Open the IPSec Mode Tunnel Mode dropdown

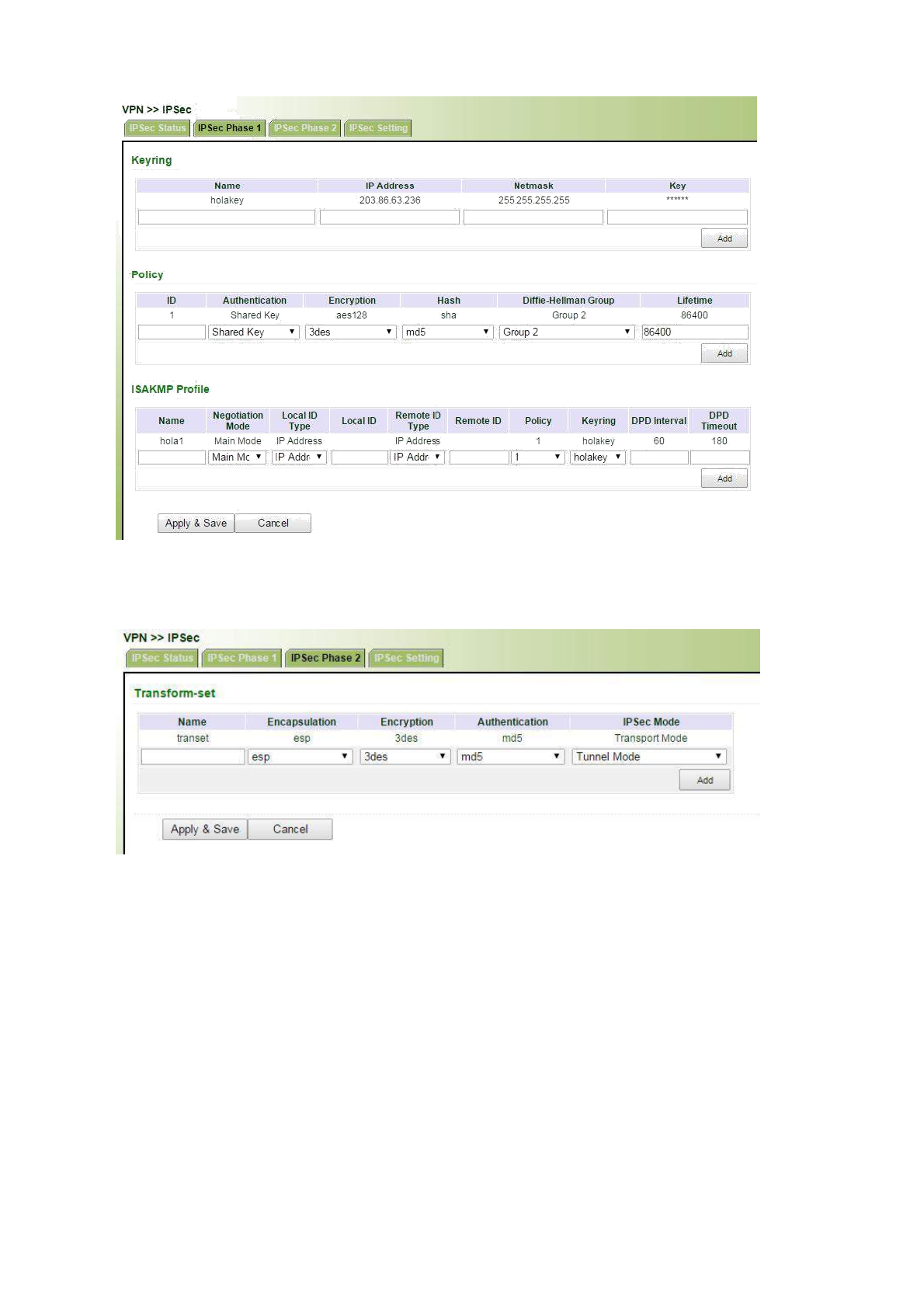click(649, 757)
